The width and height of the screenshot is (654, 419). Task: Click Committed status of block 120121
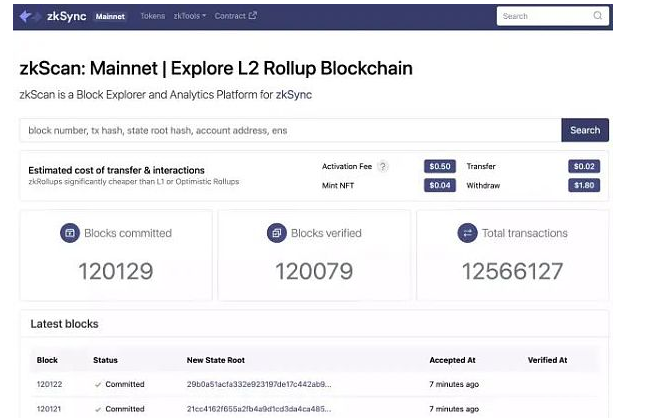(x=125, y=409)
